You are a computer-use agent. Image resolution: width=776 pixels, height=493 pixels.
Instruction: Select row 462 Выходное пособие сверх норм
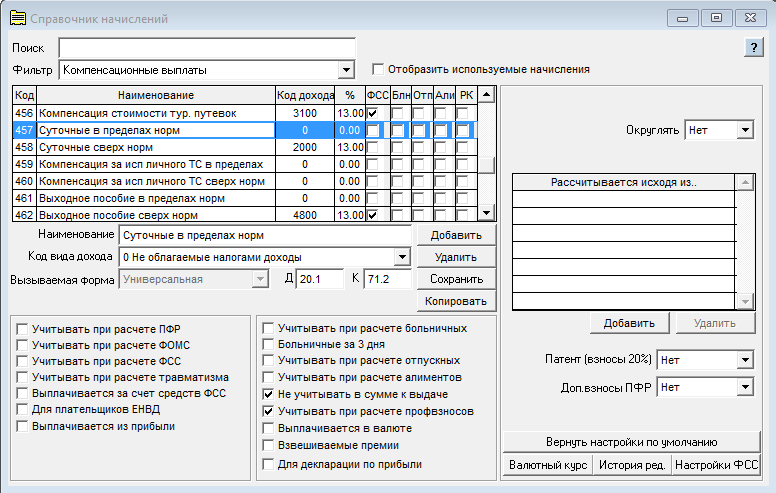coord(245,215)
